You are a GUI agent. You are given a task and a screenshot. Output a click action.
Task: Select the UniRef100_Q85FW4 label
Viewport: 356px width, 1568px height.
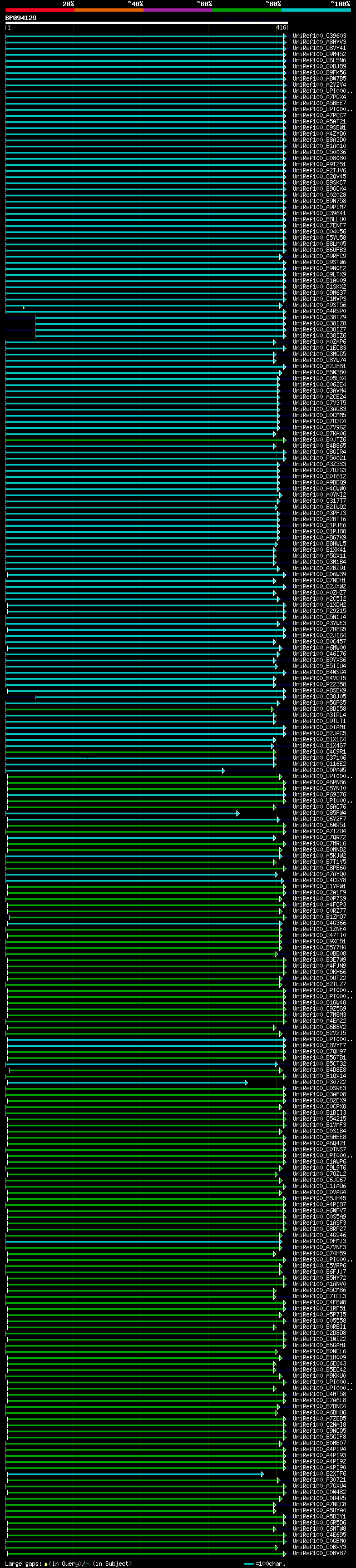click(319, 813)
